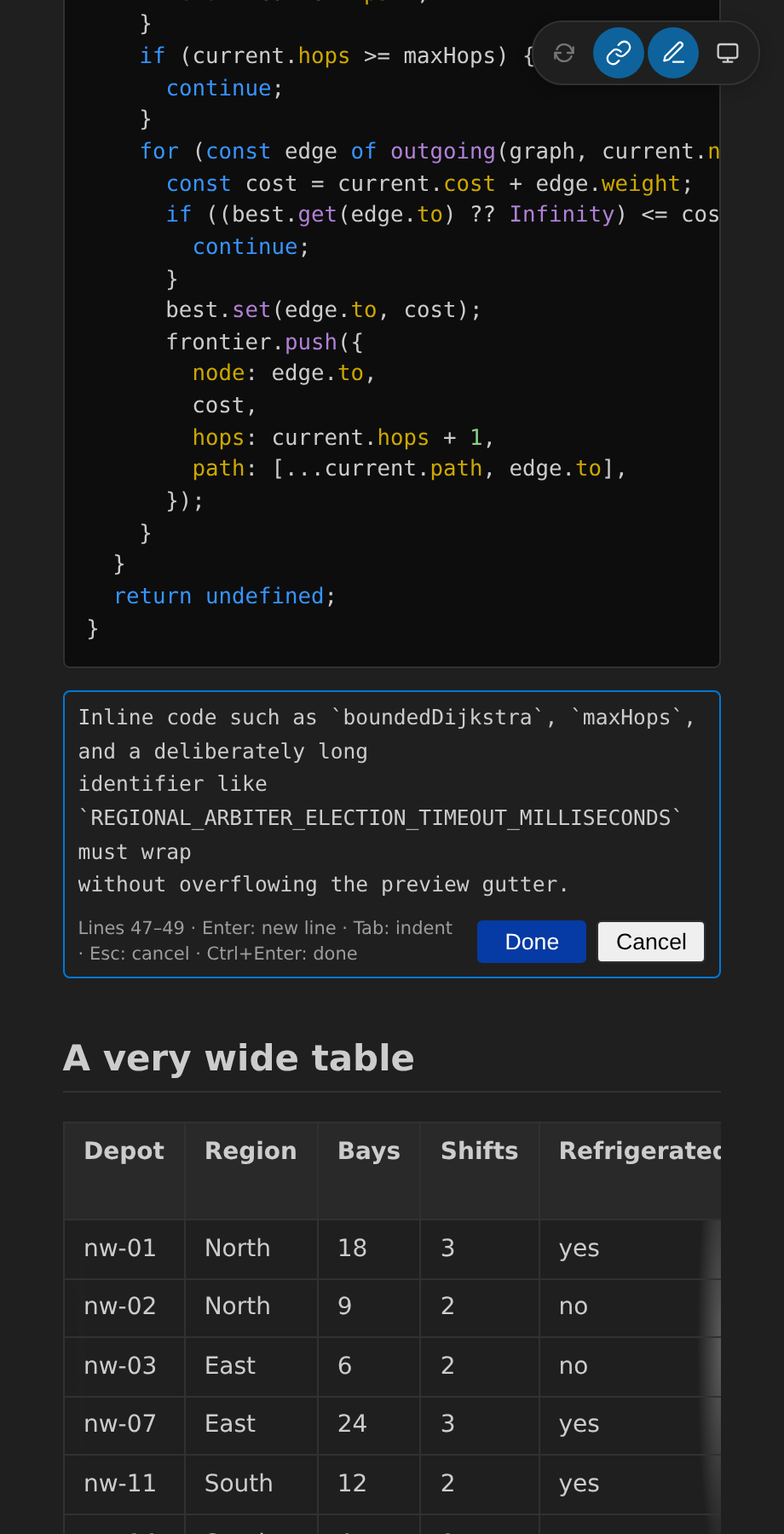Click the Region column header
This screenshot has height=1534, width=784.
pyautogui.click(x=251, y=1170)
